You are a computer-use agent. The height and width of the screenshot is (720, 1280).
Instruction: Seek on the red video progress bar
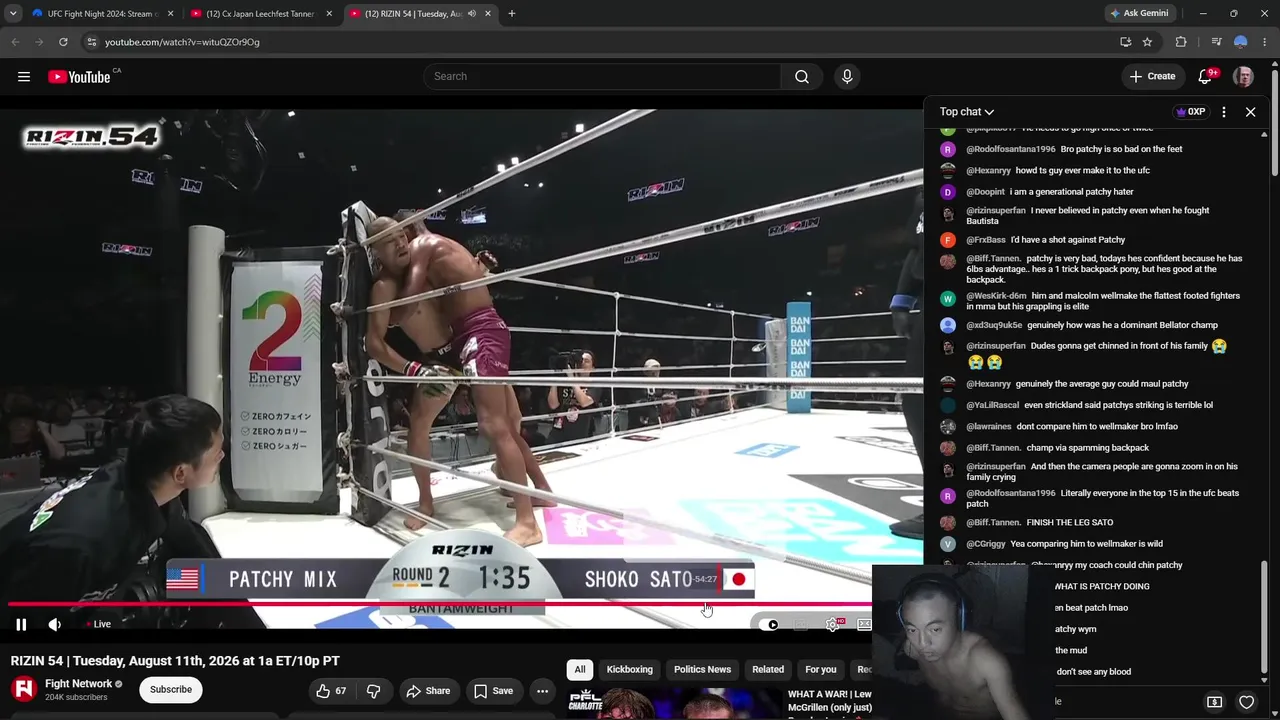(440, 604)
